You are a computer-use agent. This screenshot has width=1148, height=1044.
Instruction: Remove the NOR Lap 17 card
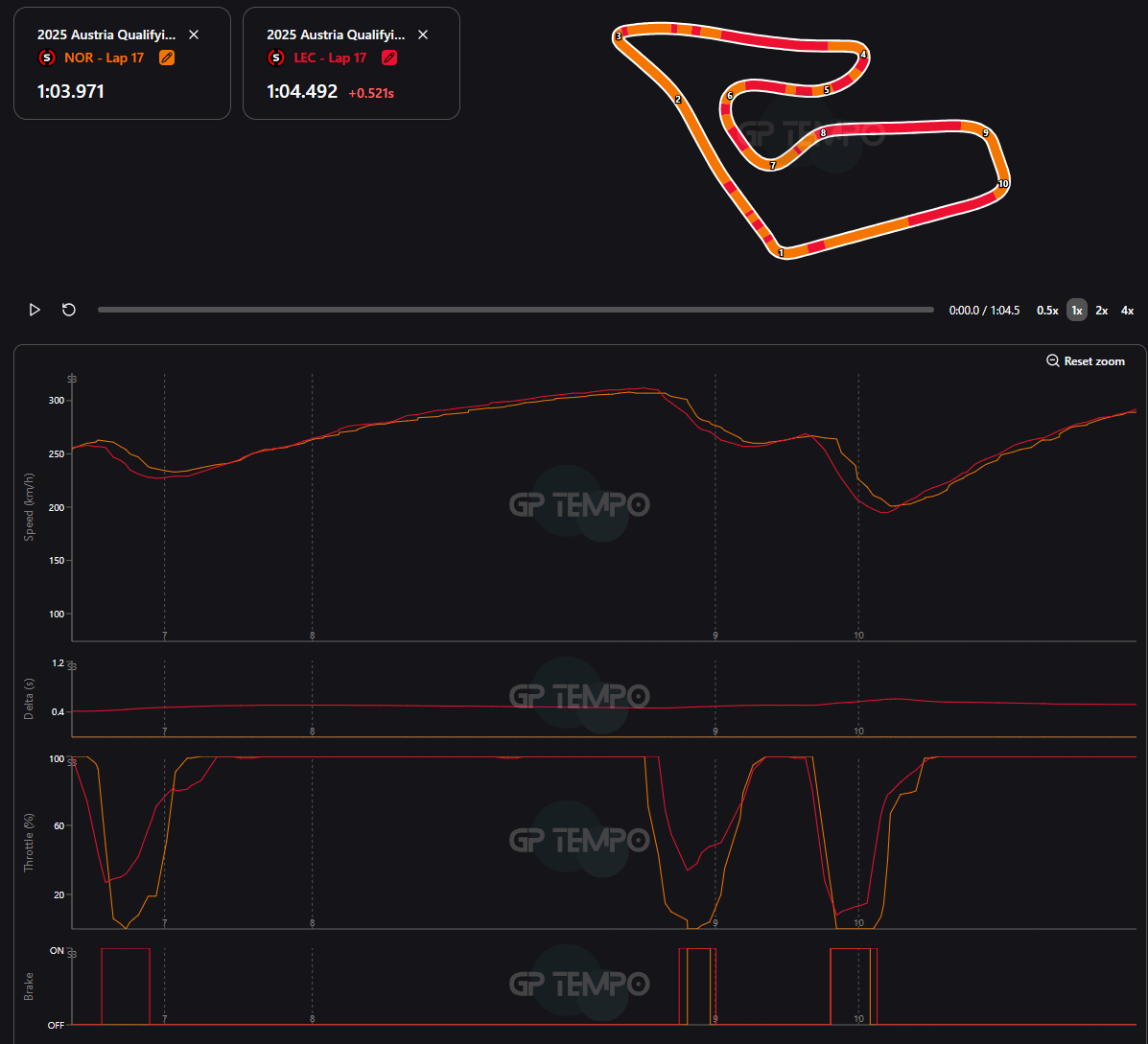194,35
